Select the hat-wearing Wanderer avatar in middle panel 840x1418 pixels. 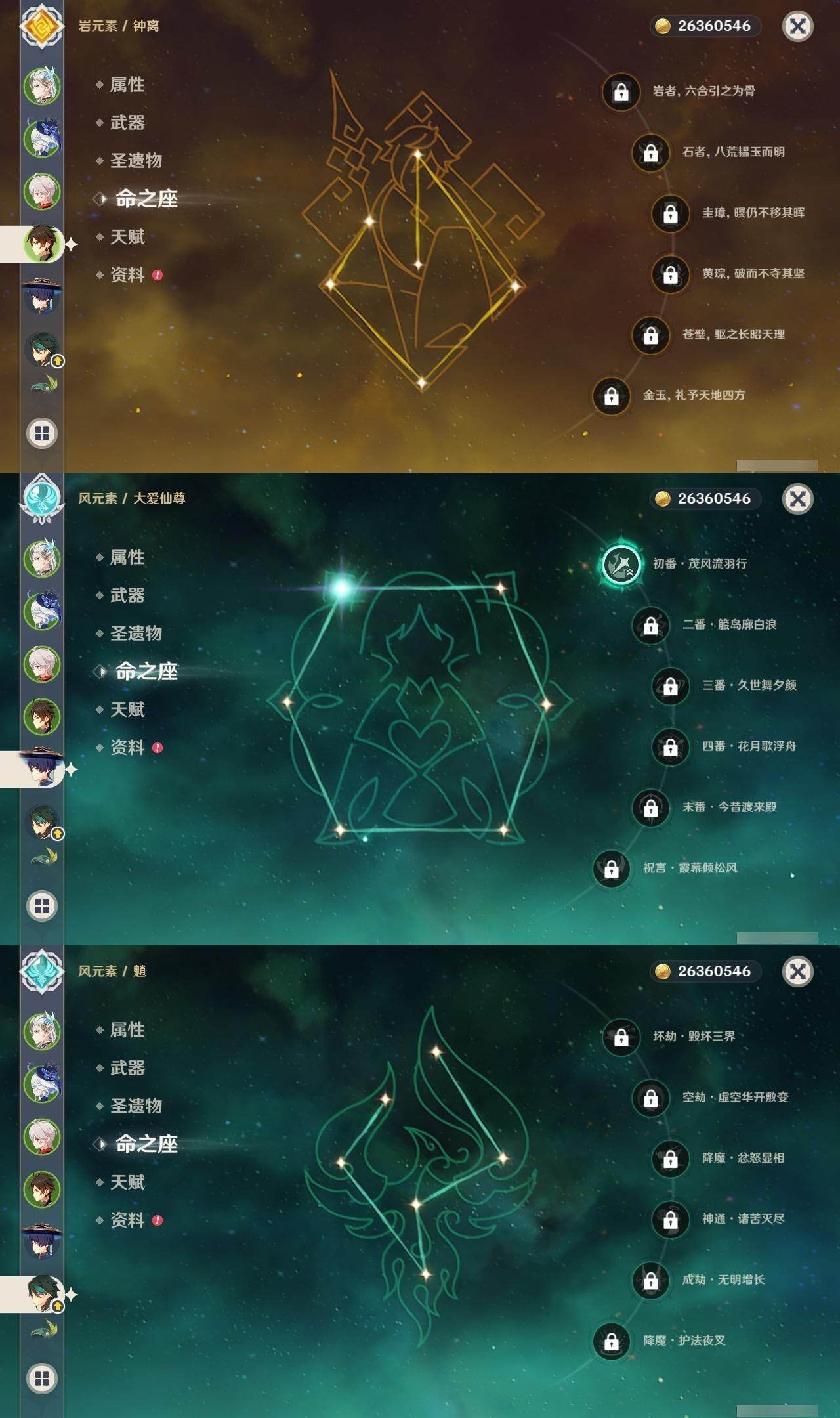pyautogui.click(x=43, y=768)
